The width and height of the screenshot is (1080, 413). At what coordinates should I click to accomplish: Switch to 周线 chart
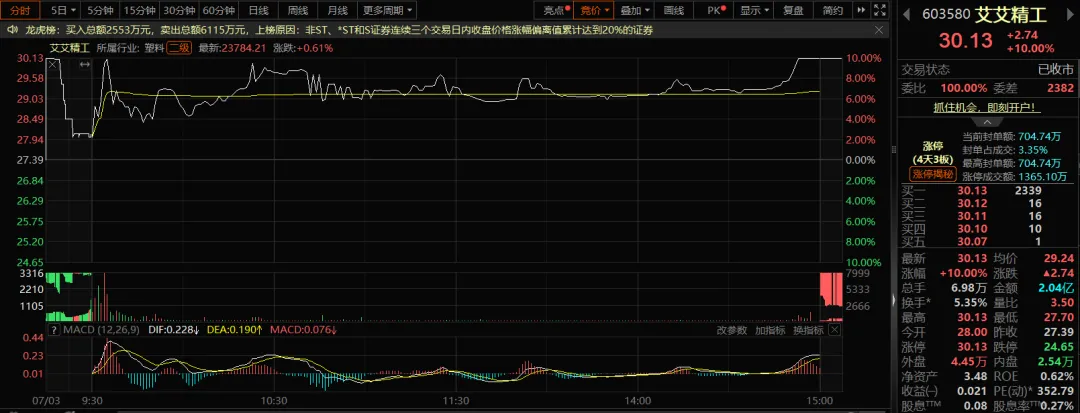(298, 10)
